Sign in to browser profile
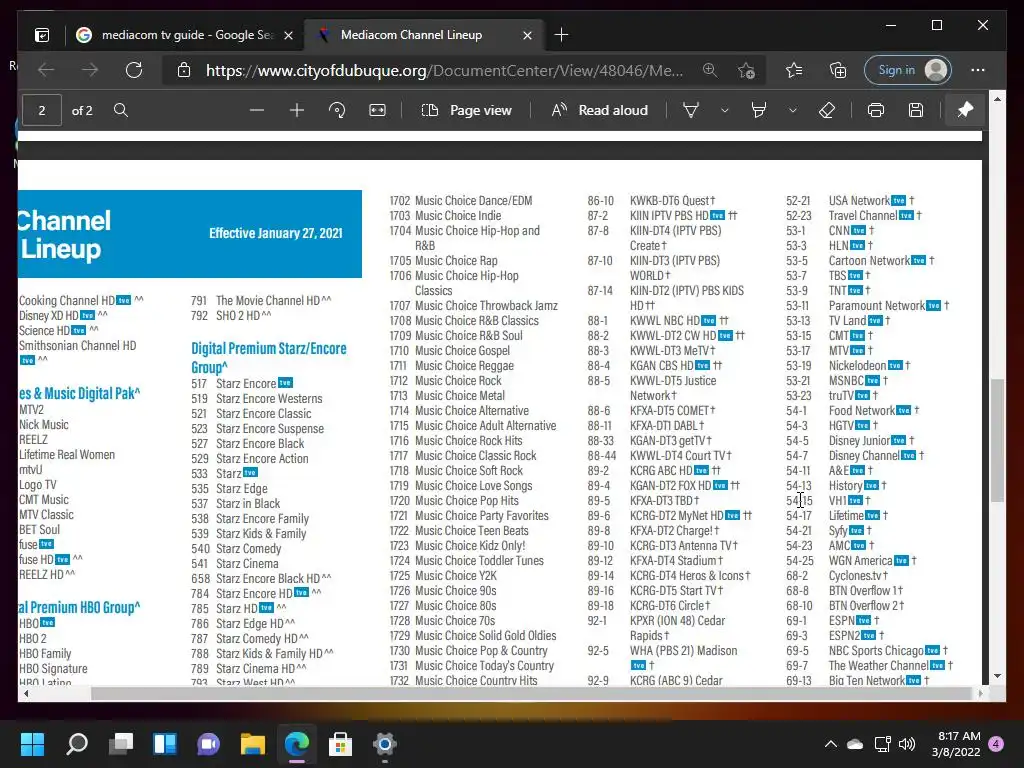This screenshot has height=768, width=1024. coord(908,70)
